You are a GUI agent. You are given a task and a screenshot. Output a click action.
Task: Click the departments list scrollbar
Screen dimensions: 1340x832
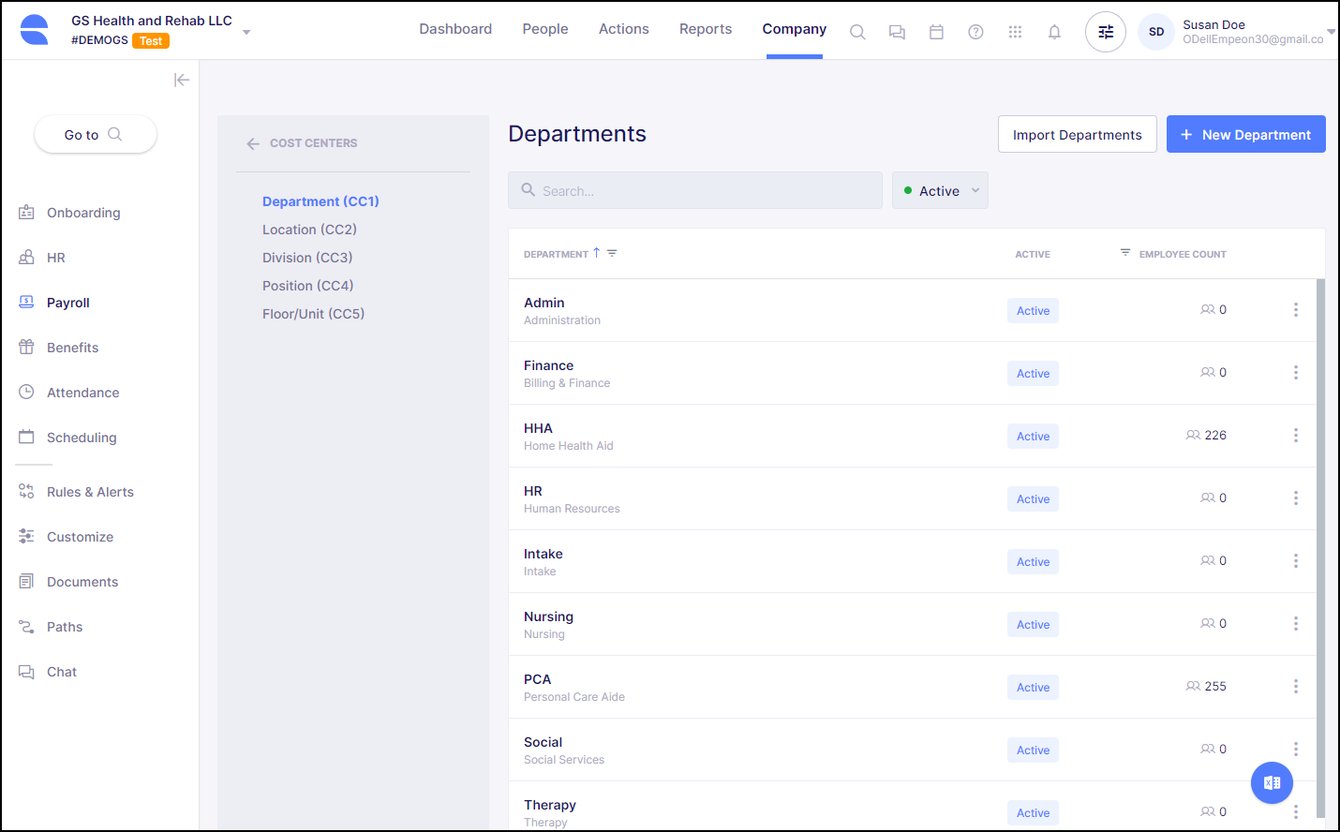coord(1320,500)
